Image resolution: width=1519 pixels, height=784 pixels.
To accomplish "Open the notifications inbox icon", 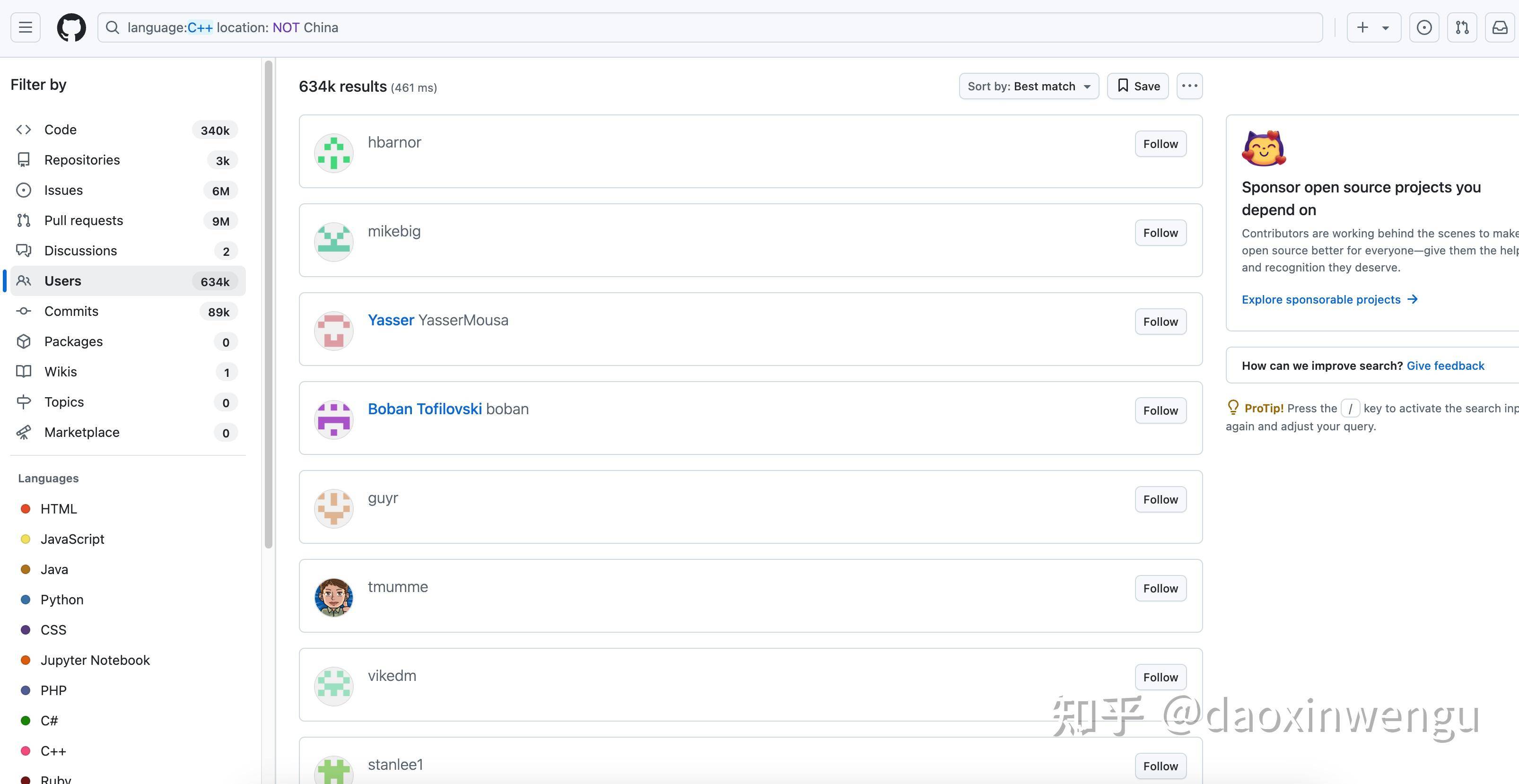I will point(1500,27).
